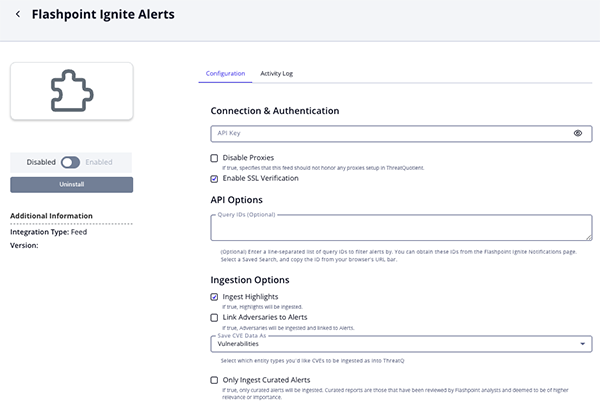Screen dimensions: 600x401
Task: Switch to the Configuration tab
Action: point(225,73)
